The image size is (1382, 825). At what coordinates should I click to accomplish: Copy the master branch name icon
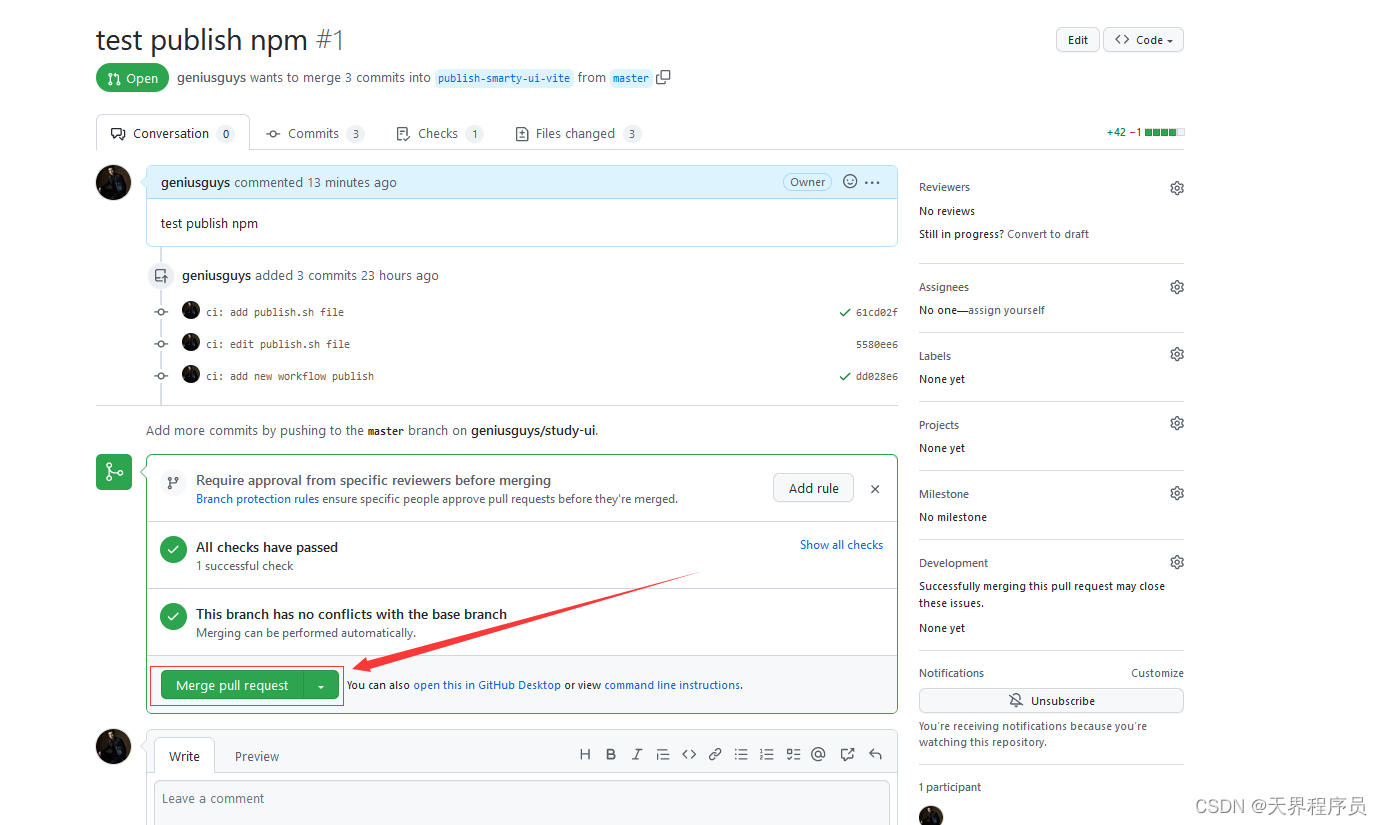[x=663, y=77]
